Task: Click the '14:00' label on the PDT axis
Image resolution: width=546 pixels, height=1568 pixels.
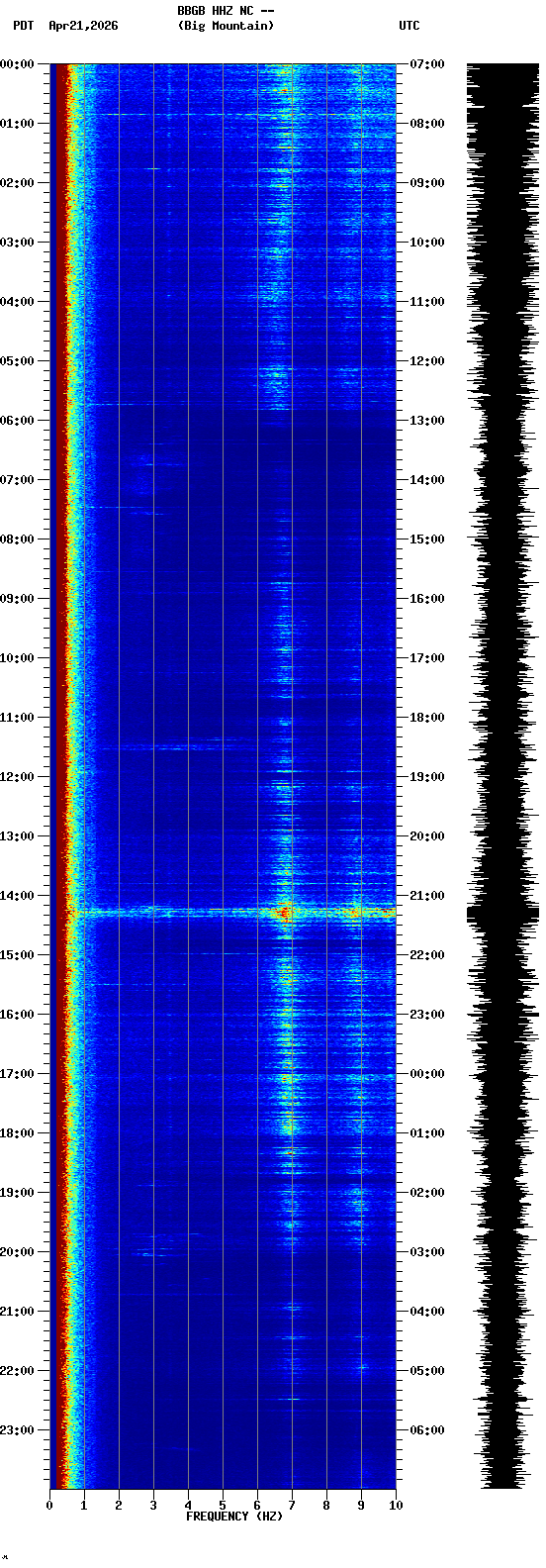Action: (17, 896)
